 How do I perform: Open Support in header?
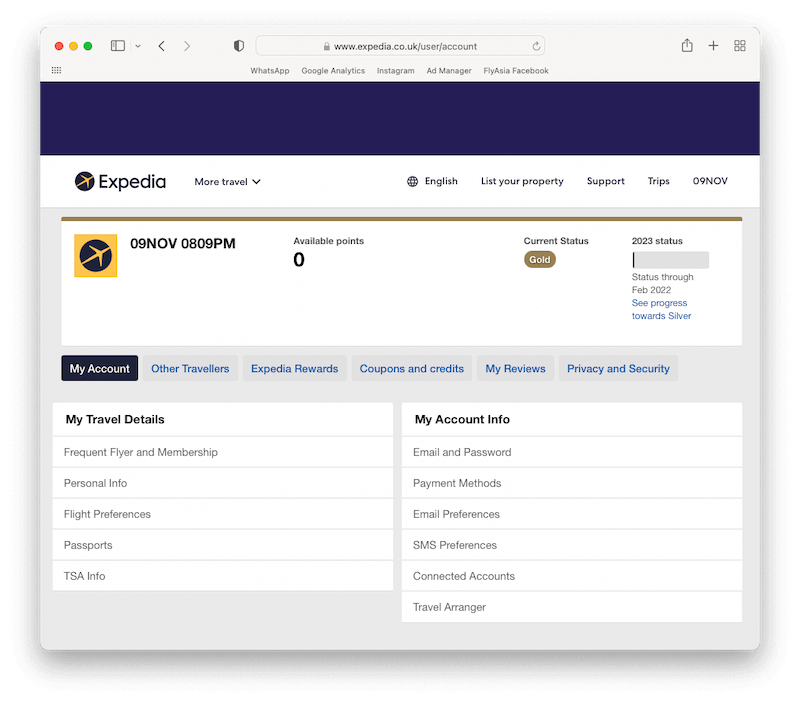point(605,181)
